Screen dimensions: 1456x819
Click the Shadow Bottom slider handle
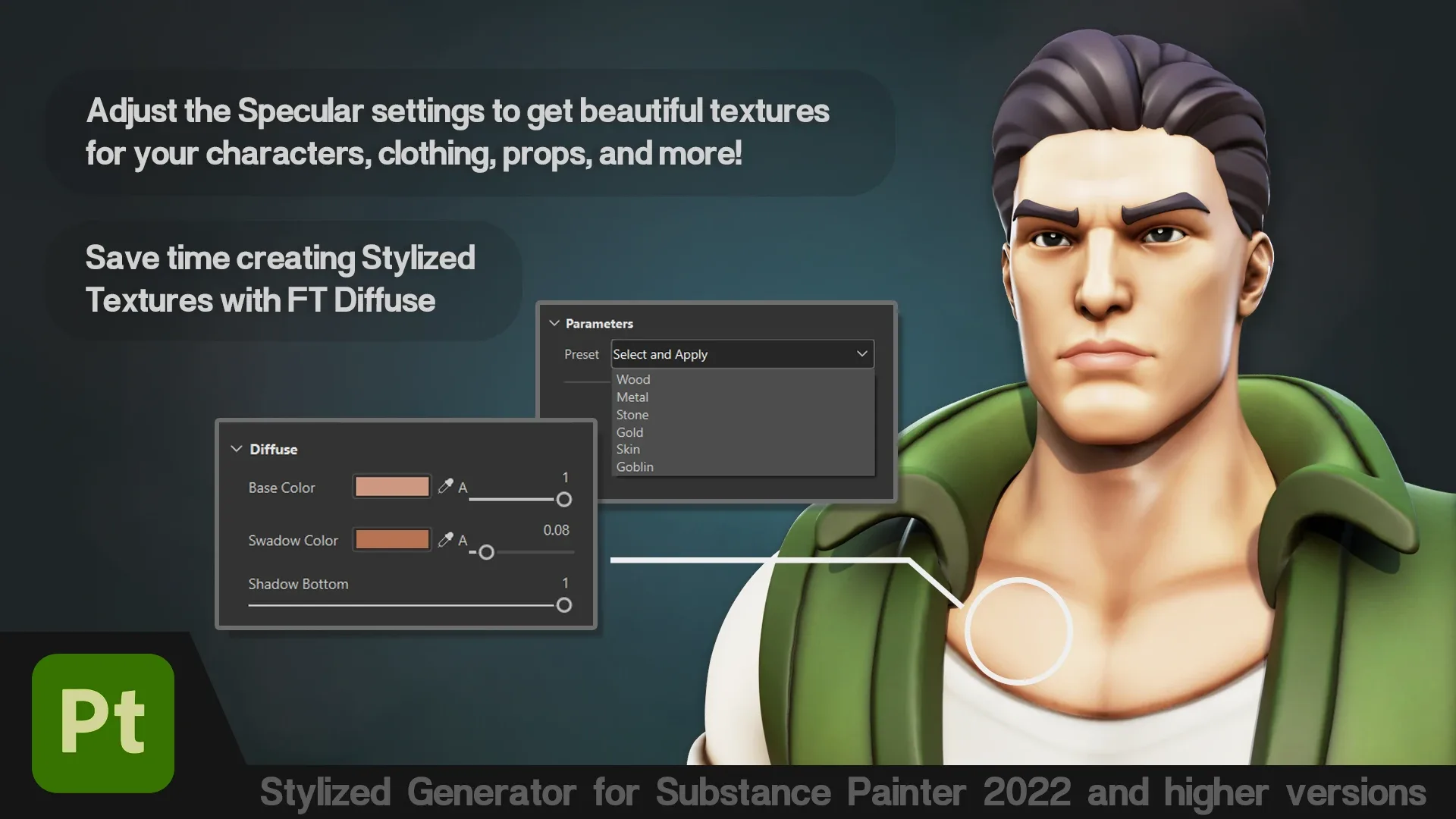point(564,605)
